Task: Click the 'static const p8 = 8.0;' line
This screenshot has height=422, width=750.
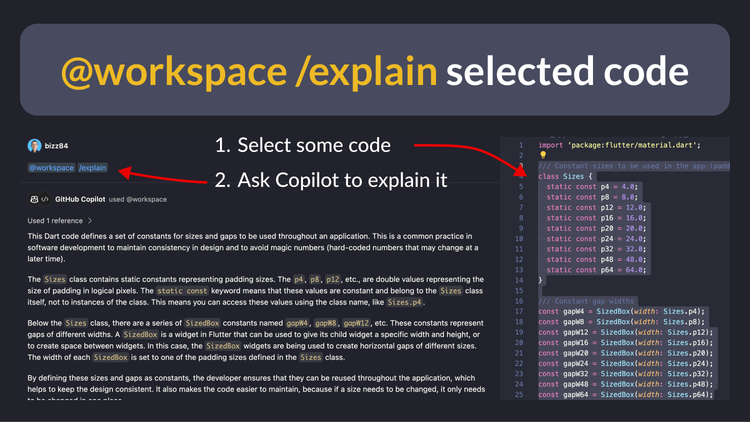Action: pyautogui.click(x=592, y=197)
